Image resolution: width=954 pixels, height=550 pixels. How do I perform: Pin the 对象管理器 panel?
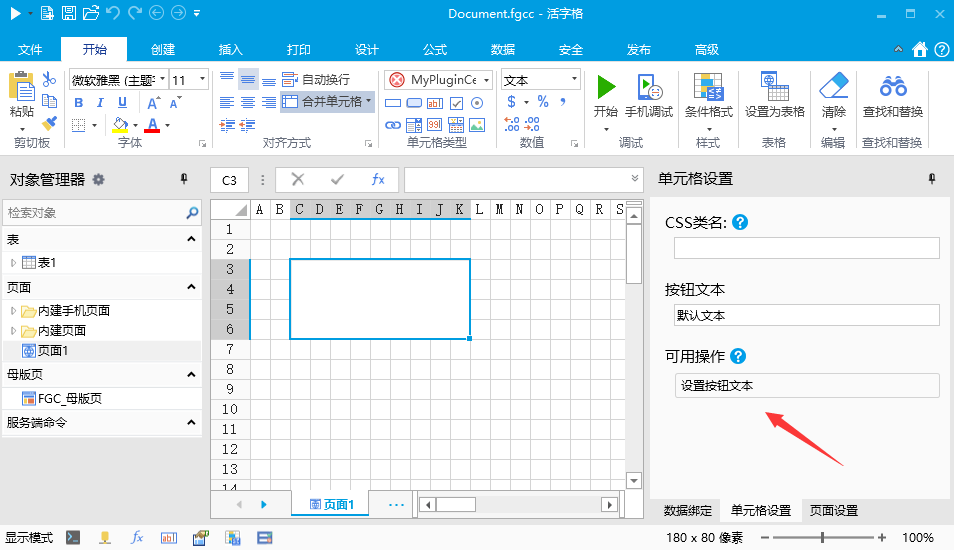pyautogui.click(x=184, y=179)
